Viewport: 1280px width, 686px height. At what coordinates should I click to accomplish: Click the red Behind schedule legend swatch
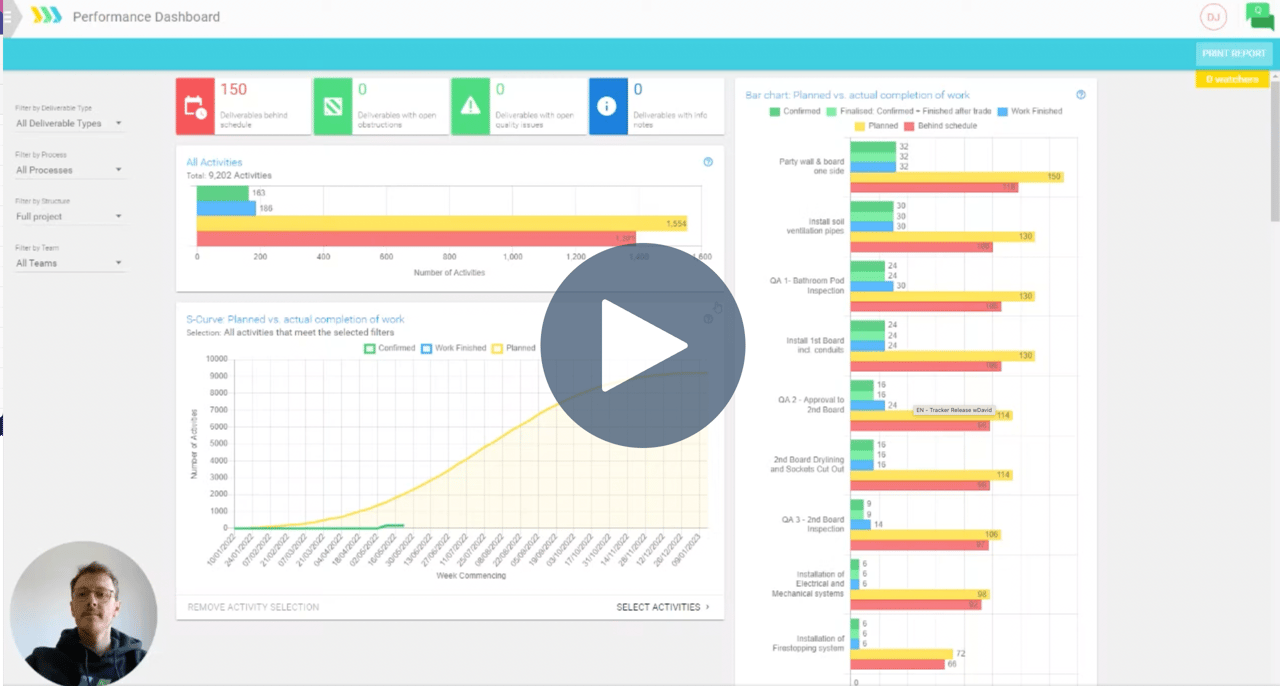(909, 126)
